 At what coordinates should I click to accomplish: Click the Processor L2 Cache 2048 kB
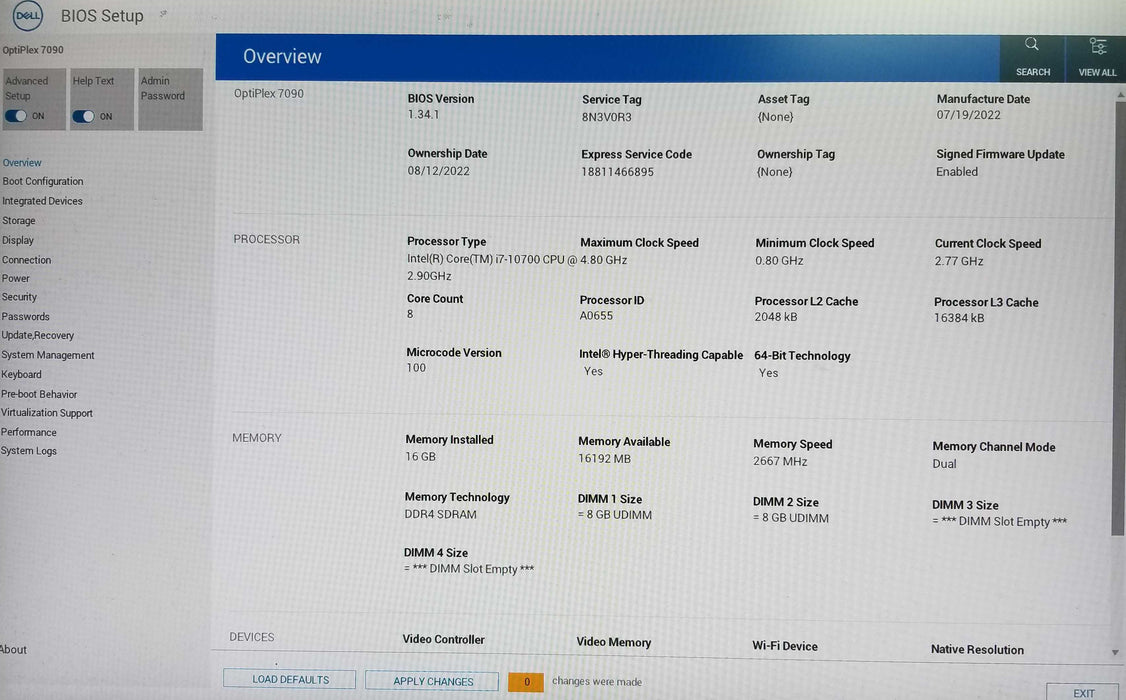click(776, 317)
